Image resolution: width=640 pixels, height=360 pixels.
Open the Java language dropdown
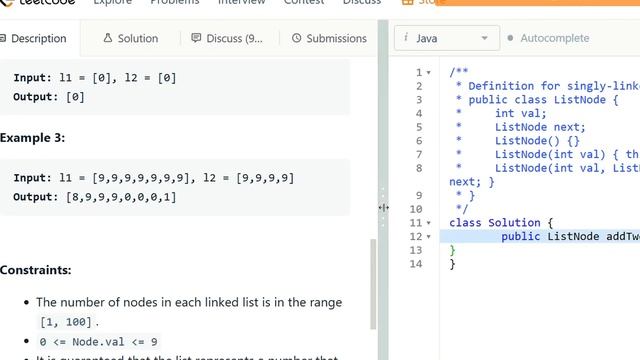coord(447,38)
